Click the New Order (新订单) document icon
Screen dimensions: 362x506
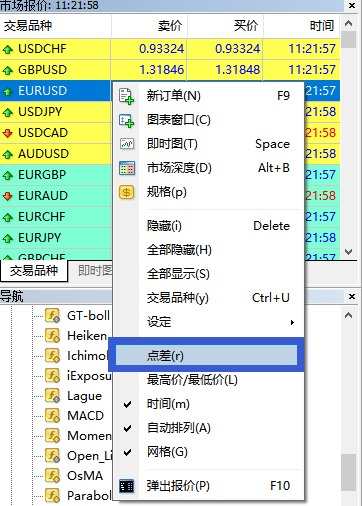pos(127,96)
